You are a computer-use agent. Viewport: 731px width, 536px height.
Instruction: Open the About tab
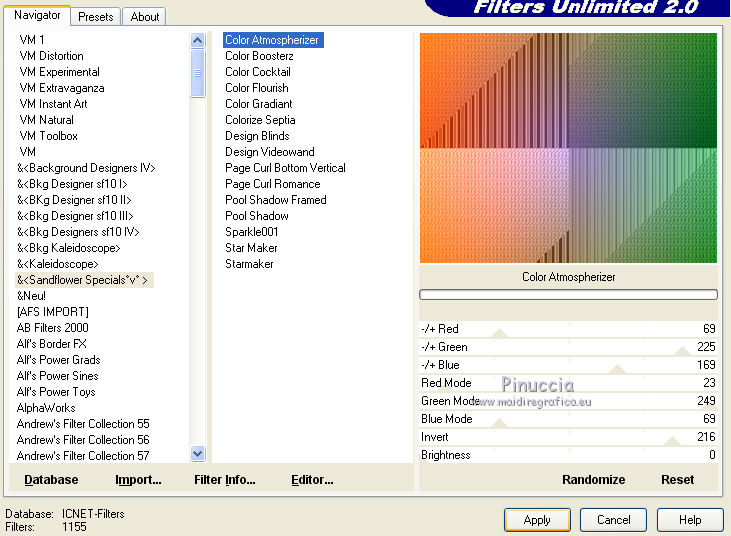pos(145,17)
